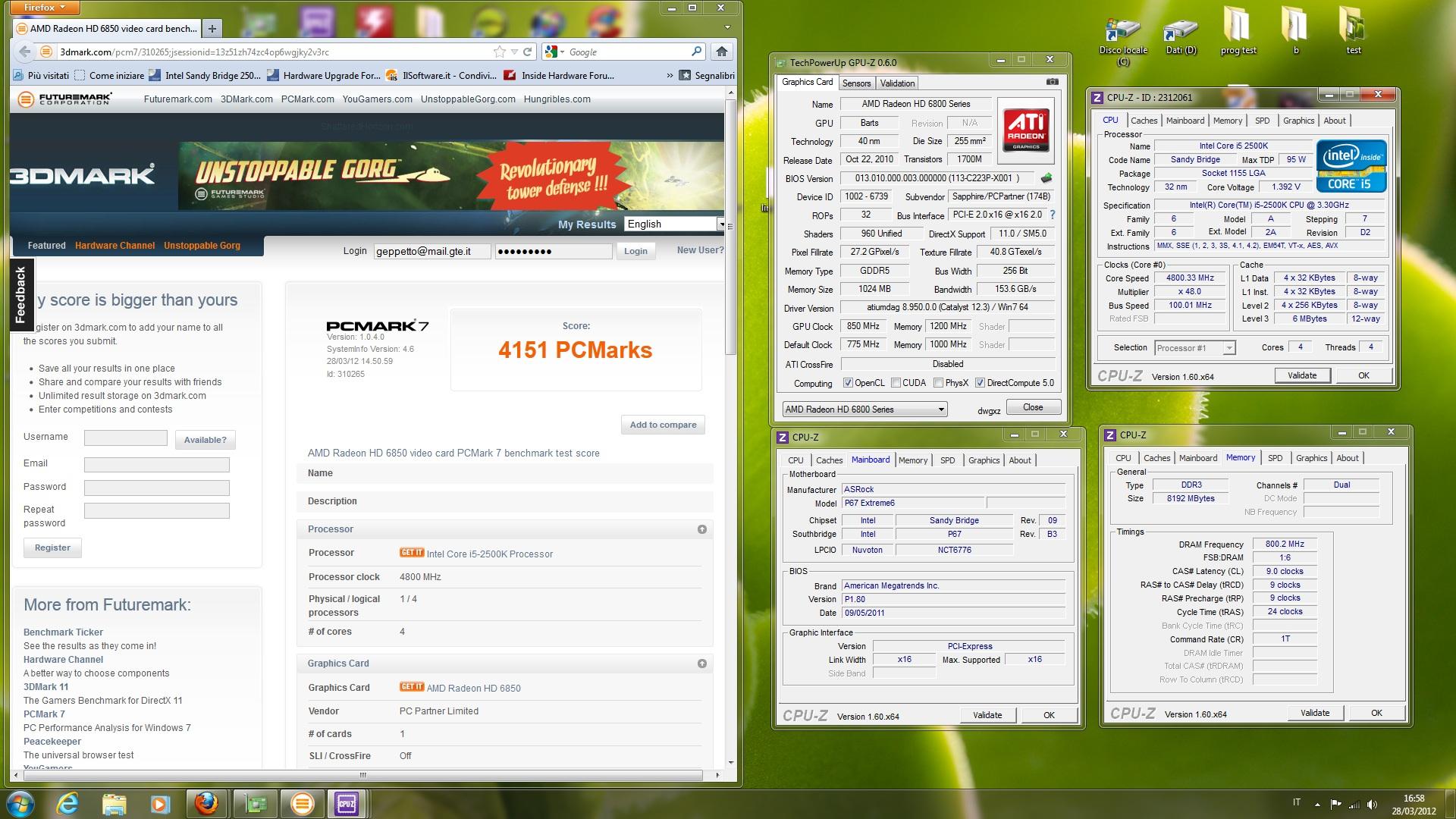Open the Benchmark Ticker link
This screenshot has width=1456, height=819.
point(63,632)
